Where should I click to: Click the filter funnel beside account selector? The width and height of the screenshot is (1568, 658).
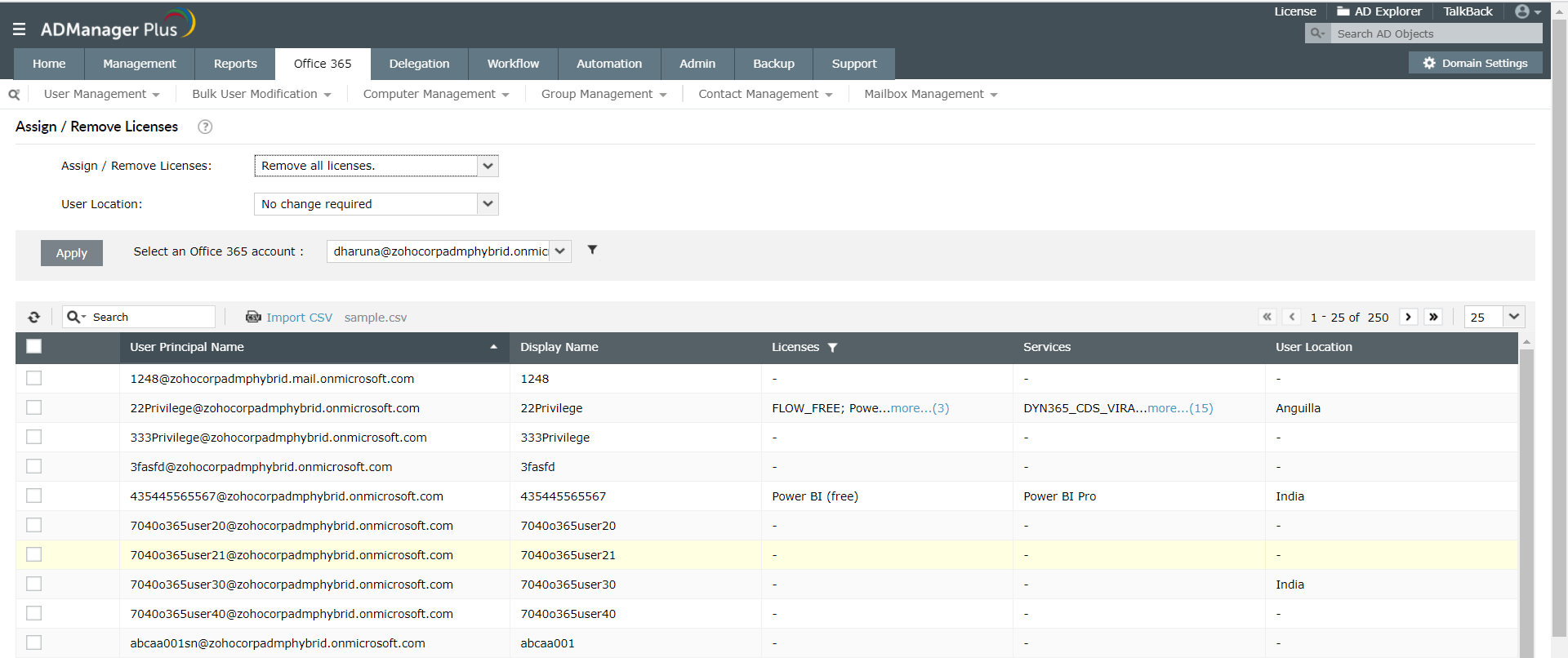pos(592,250)
